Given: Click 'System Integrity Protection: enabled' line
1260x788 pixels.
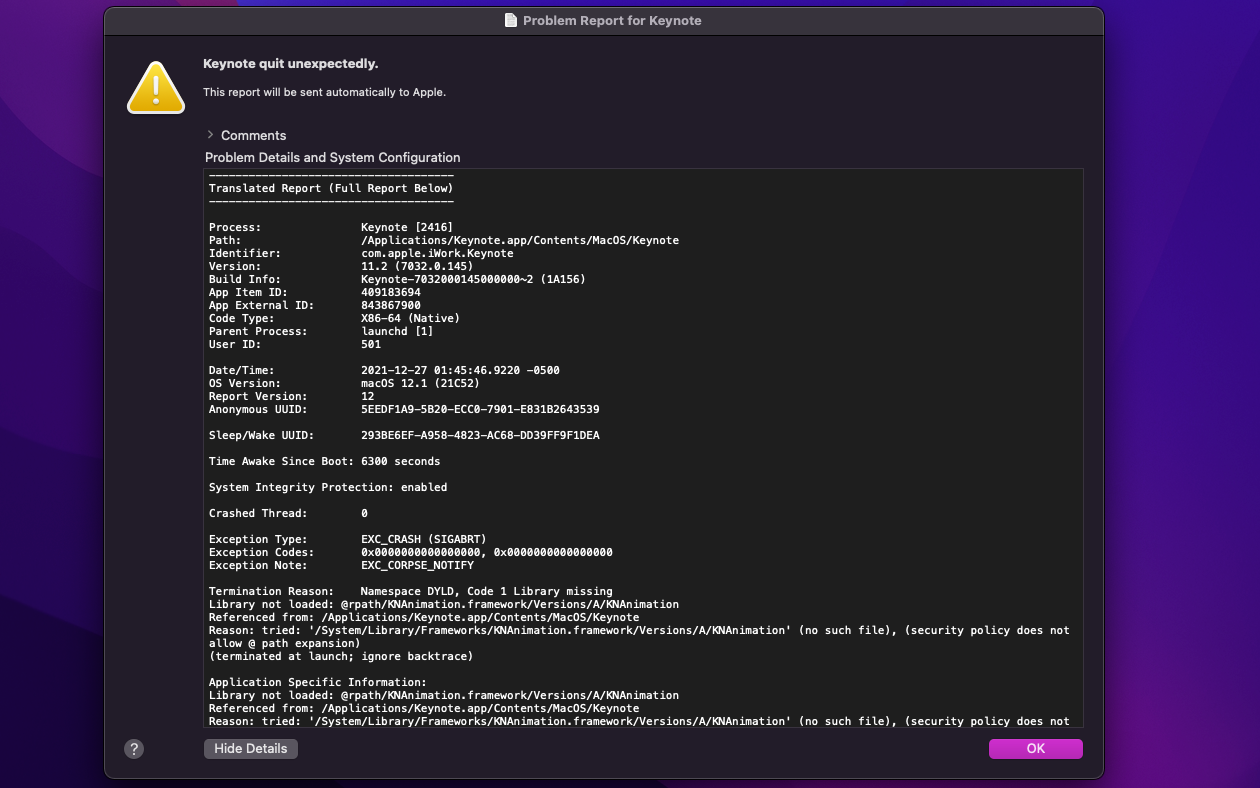Looking at the screenshot, I should pyautogui.click(x=328, y=487).
